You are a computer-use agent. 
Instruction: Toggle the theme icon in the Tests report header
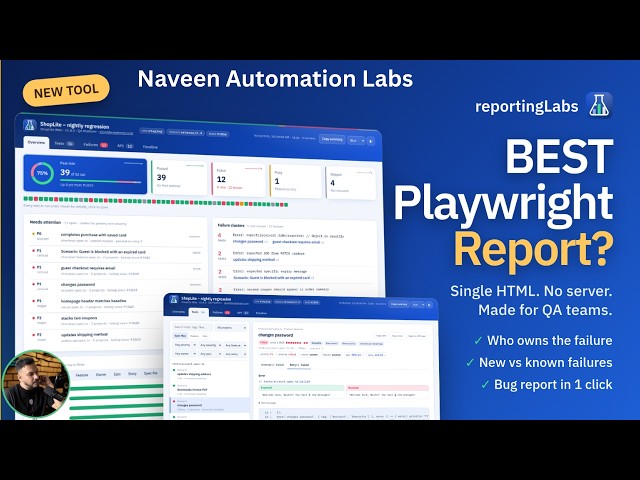[429, 304]
